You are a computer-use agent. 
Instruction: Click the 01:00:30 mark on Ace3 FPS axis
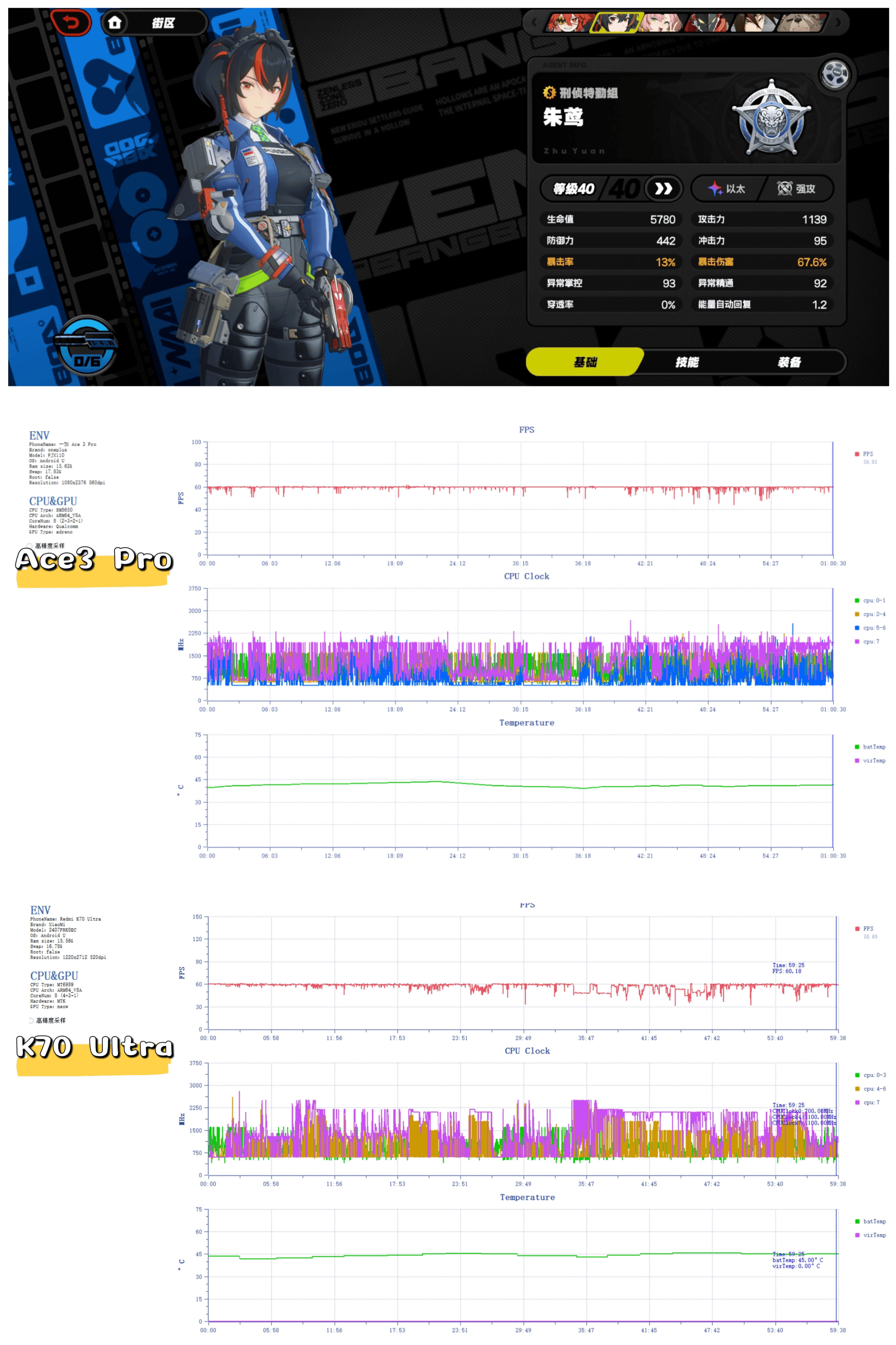pyautogui.click(x=833, y=563)
